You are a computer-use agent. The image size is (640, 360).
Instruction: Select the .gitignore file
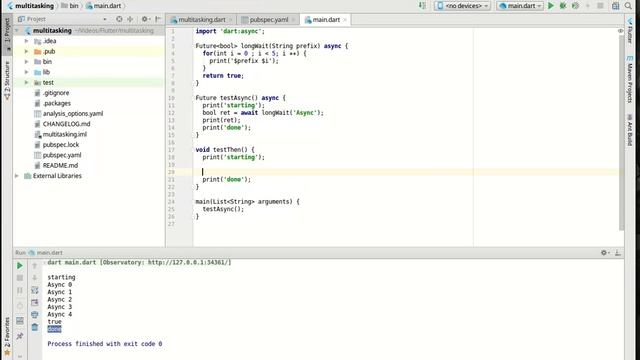point(56,93)
